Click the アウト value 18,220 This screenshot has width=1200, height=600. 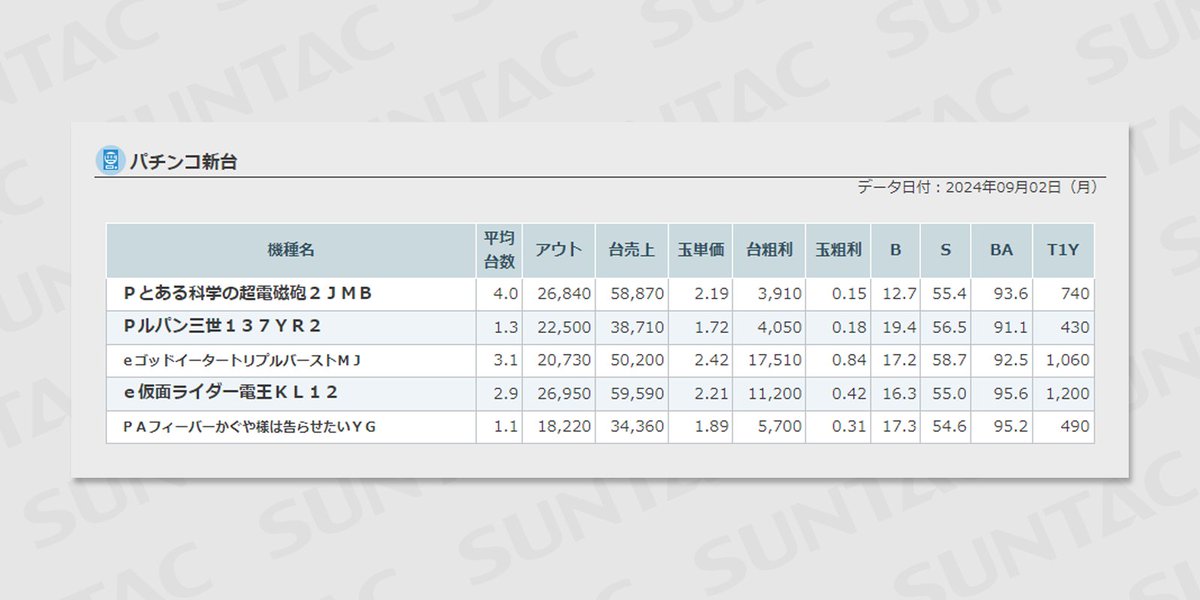(x=564, y=427)
